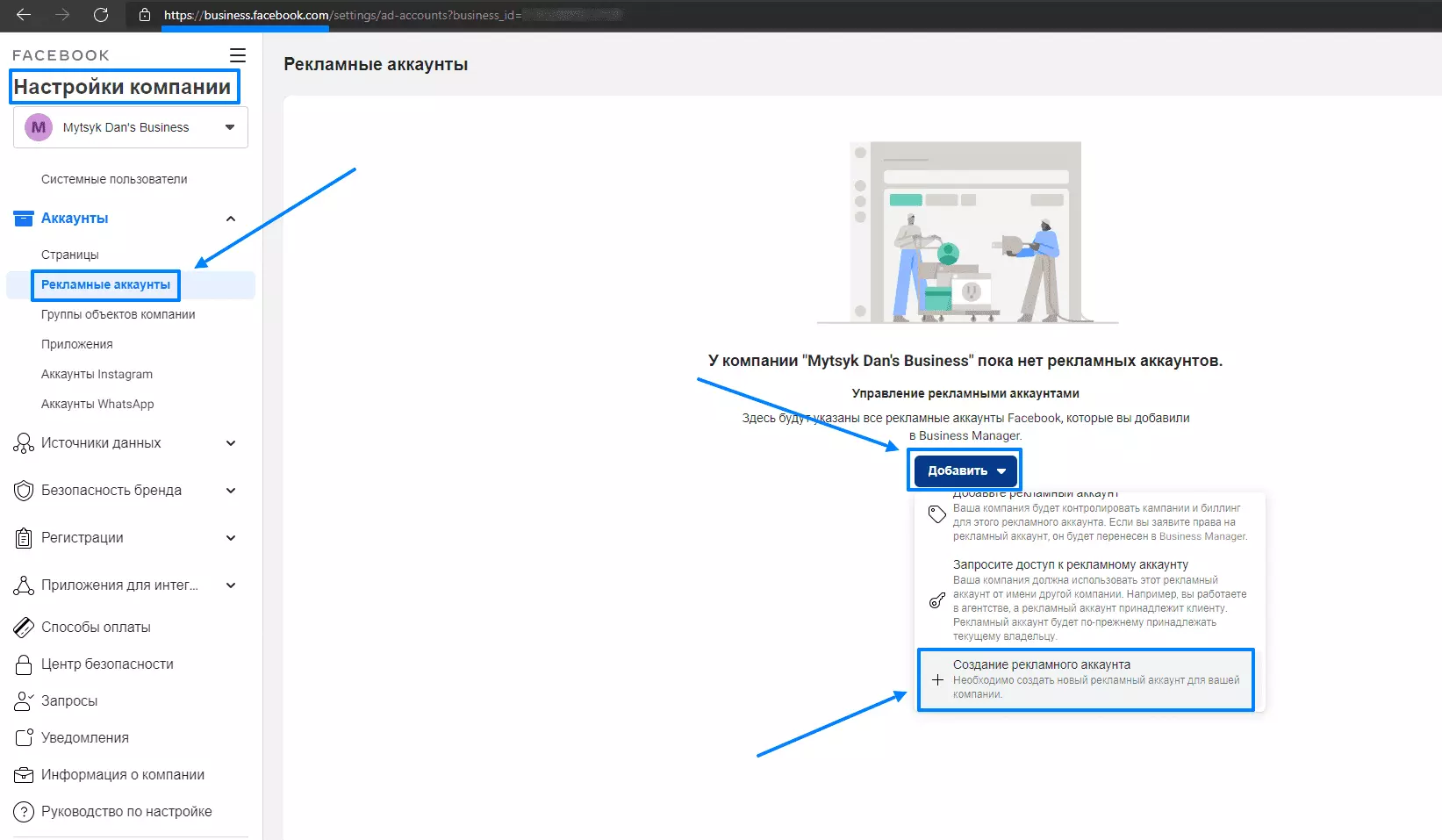The width and height of the screenshot is (1442, 840).
Task: Open Приложения under Аккаунты
Action: pyautogui.click(x=77, y=344)
